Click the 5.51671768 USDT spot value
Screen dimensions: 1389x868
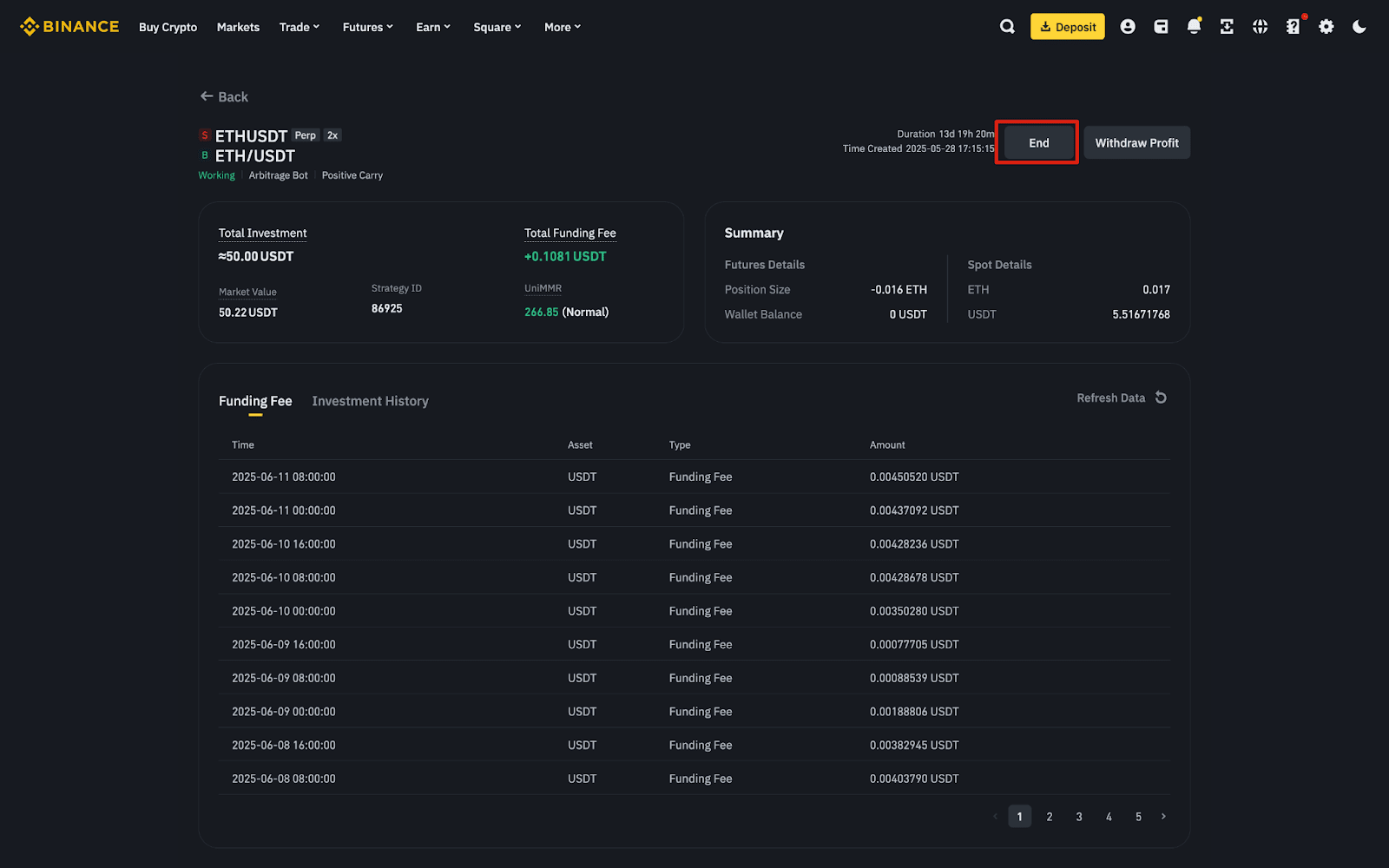coord(1141,314)
